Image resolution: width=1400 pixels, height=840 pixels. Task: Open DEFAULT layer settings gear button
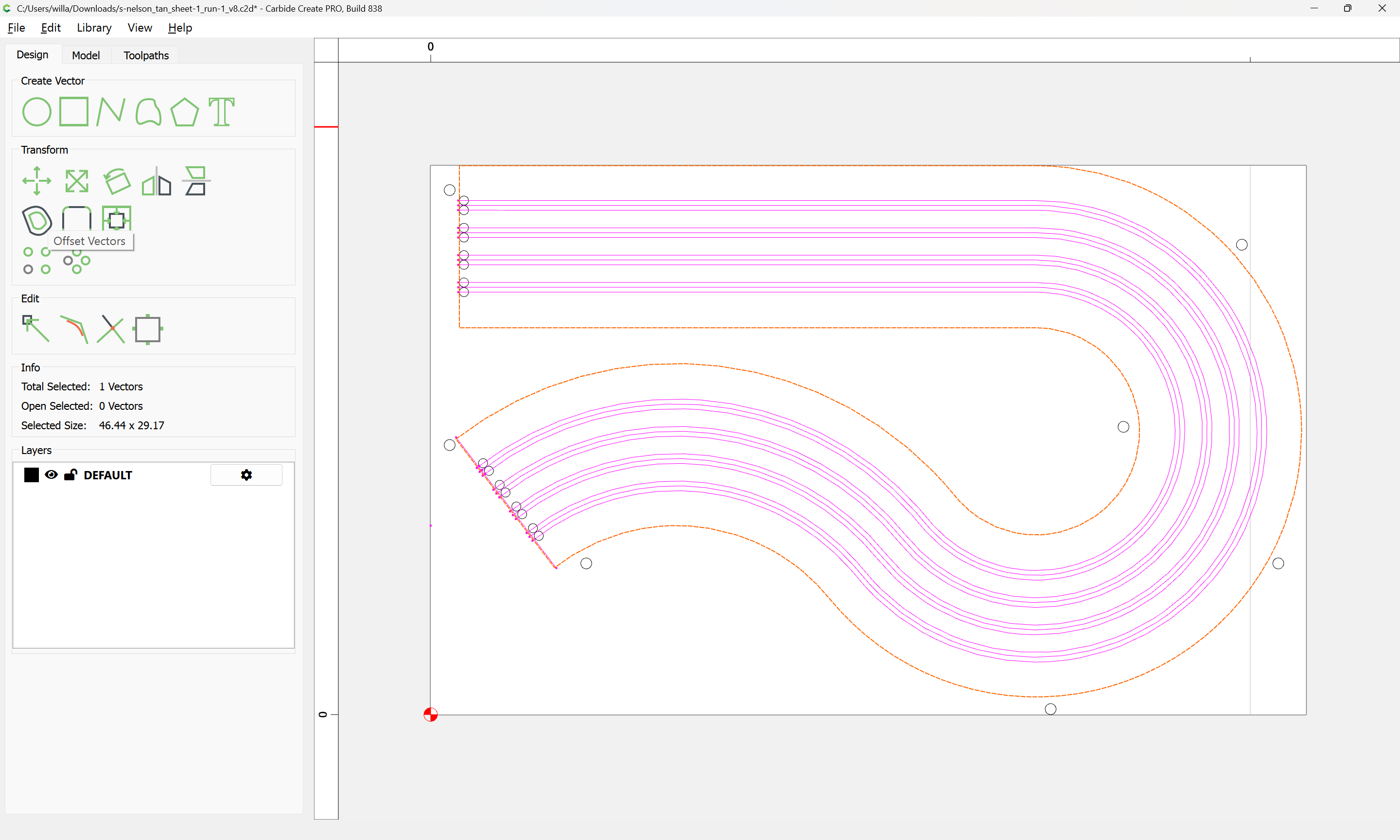246,475
